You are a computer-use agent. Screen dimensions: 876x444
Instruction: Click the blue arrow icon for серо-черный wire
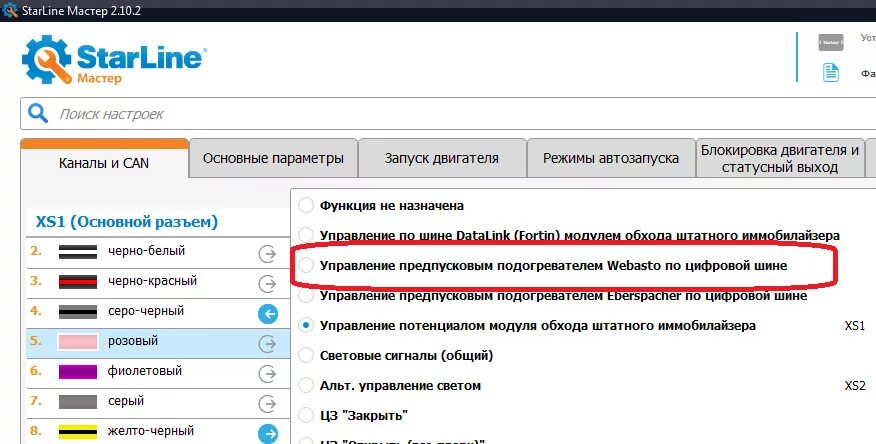[x=268, y=314]
